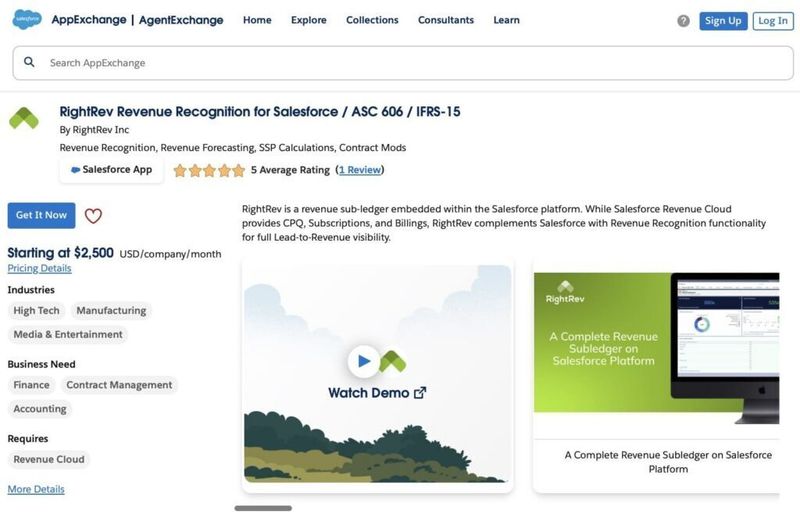Click the Salesforce cloud logo
This screenshot has height=529, width=800.
coord(27,19)
